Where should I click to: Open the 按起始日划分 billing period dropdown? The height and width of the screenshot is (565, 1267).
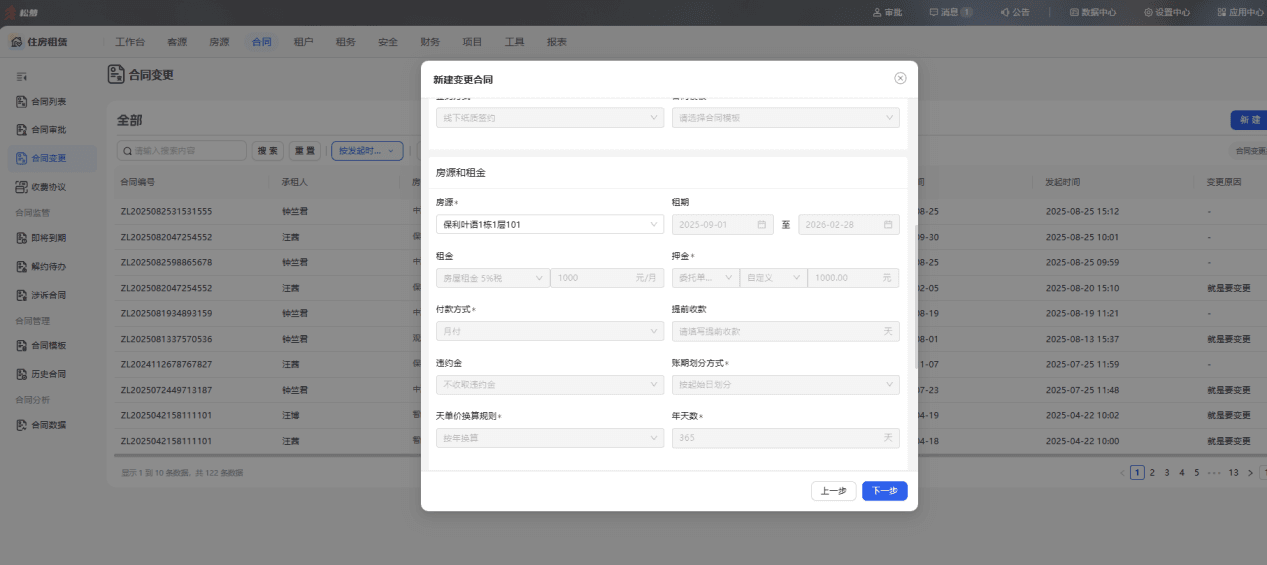785,384
